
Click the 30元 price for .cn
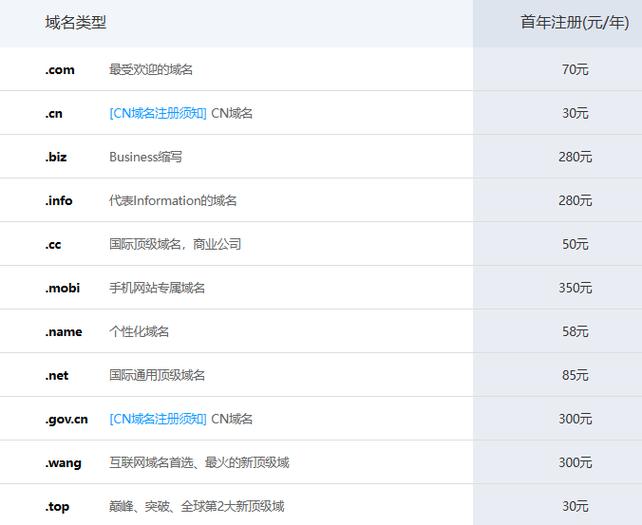[x=575, y=113]
